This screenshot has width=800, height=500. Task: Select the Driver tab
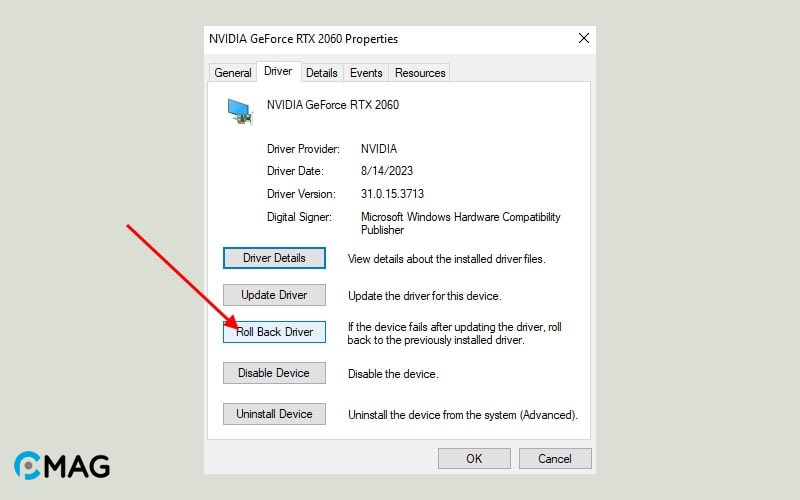pos(278,71)
